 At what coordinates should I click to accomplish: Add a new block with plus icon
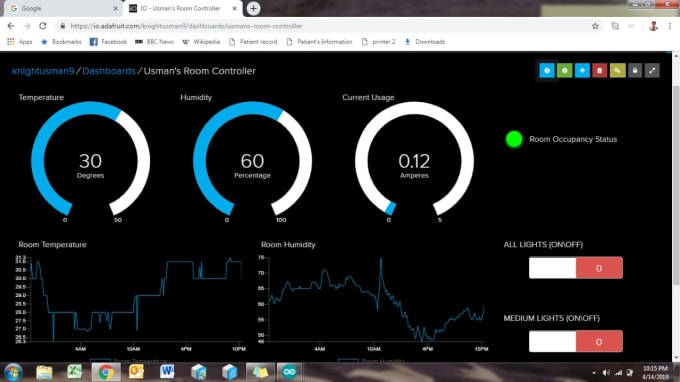[582, 71]
